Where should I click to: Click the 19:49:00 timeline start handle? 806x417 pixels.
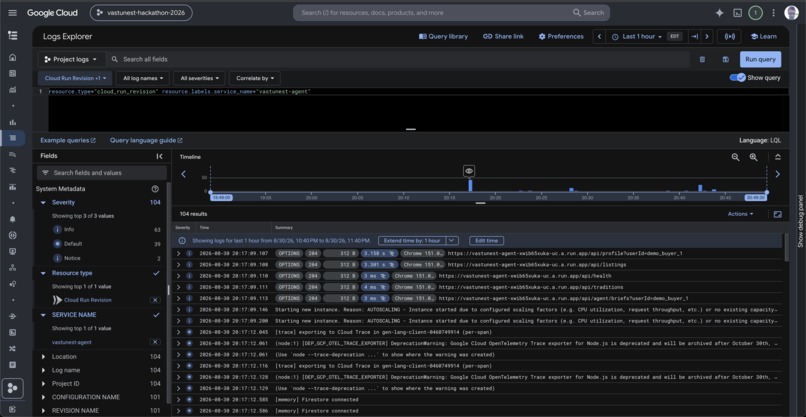(221, 197)
